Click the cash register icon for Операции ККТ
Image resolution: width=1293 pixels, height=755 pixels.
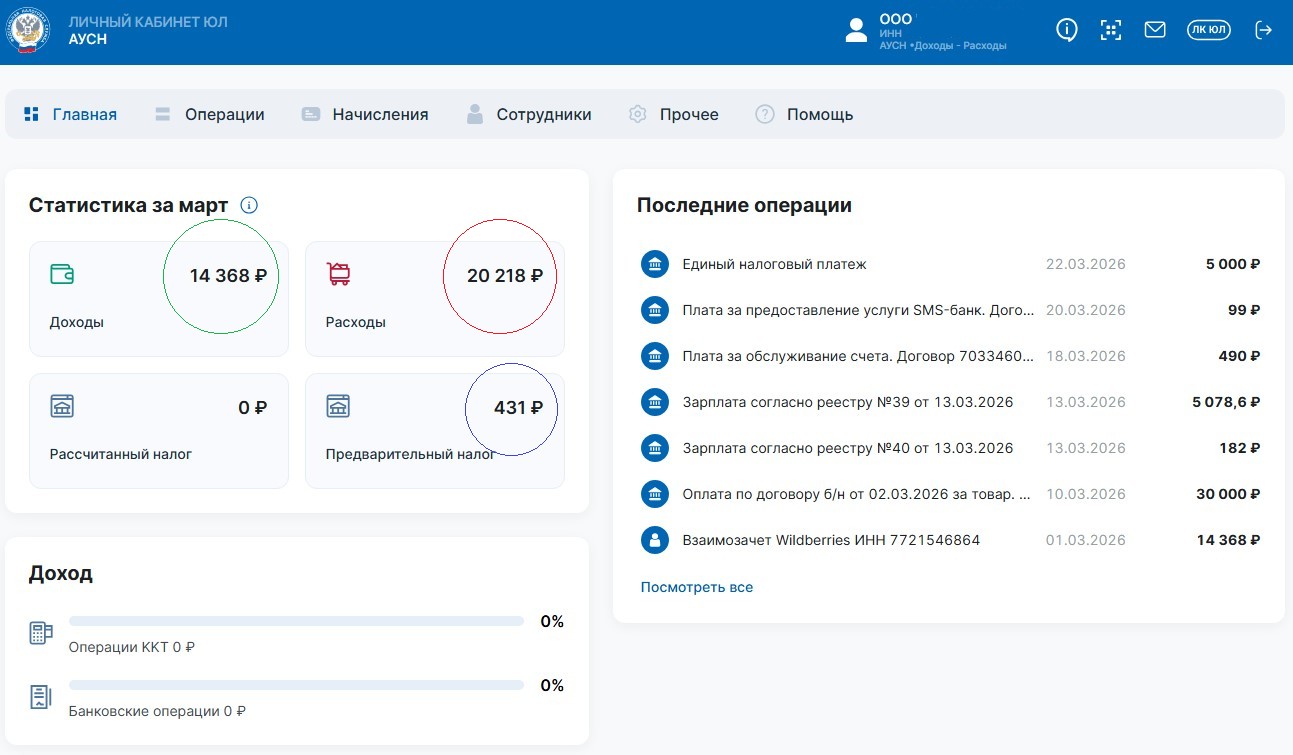41,632
